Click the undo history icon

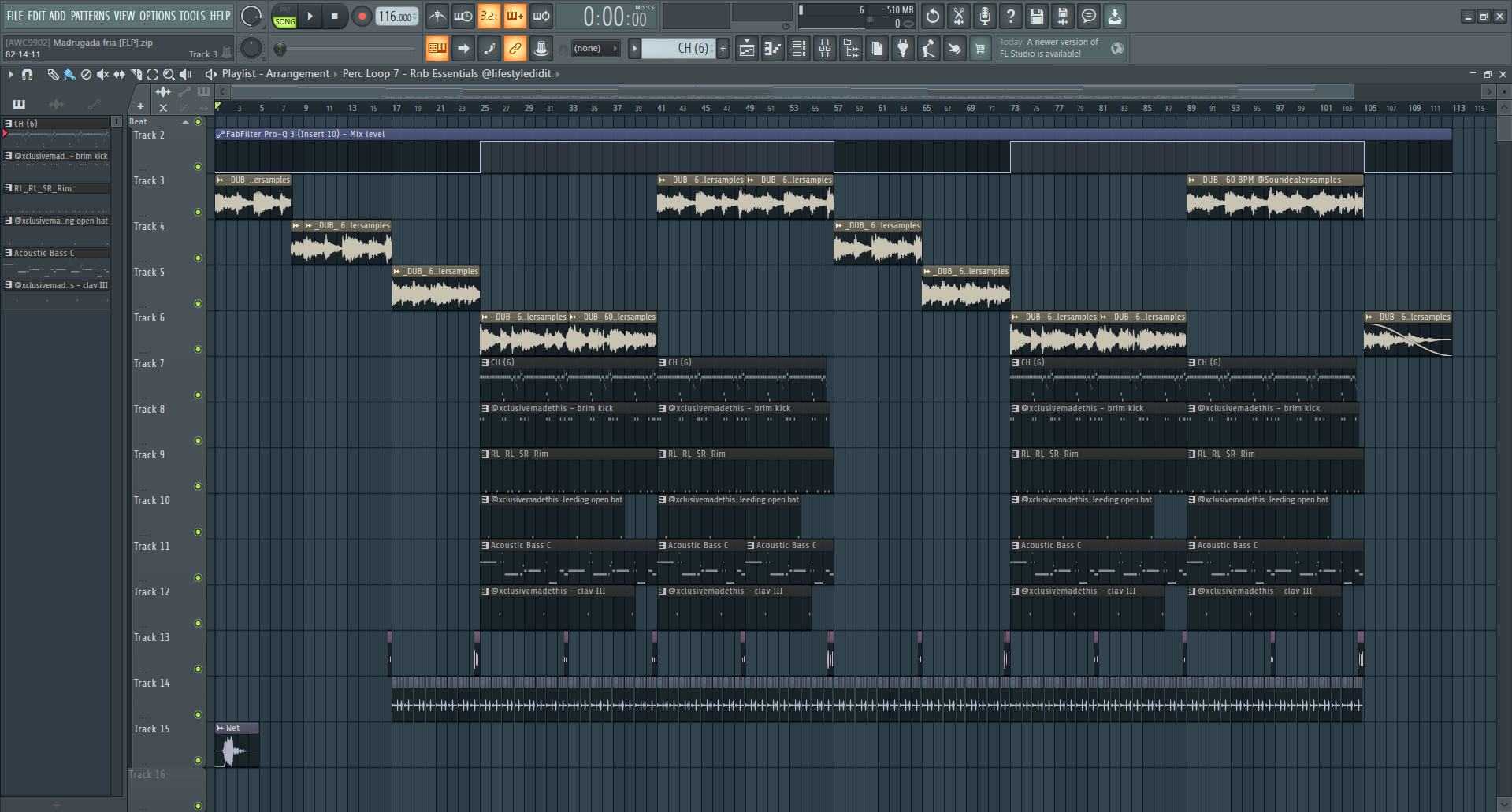point(933,16)
